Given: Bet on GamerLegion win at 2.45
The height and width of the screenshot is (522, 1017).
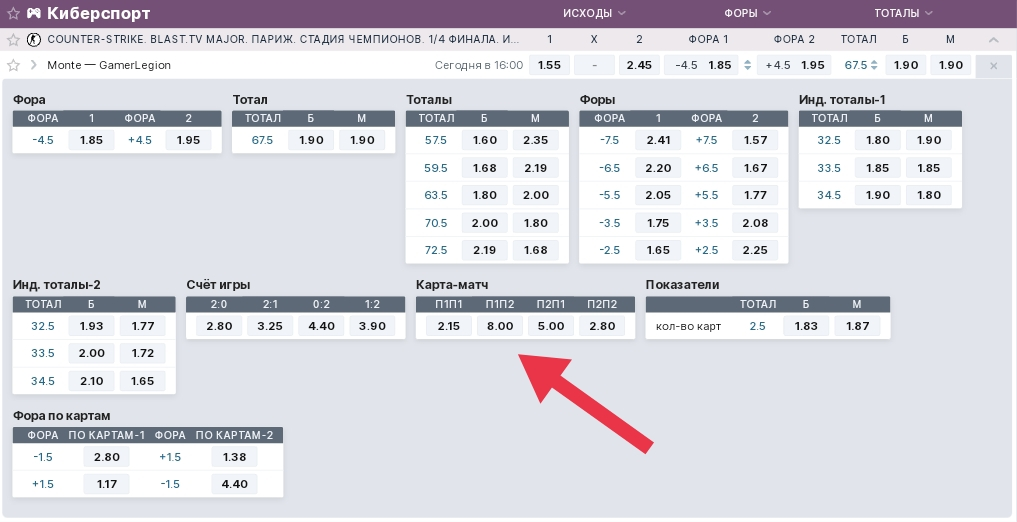Looking at the screenshot, I should 638,65.
